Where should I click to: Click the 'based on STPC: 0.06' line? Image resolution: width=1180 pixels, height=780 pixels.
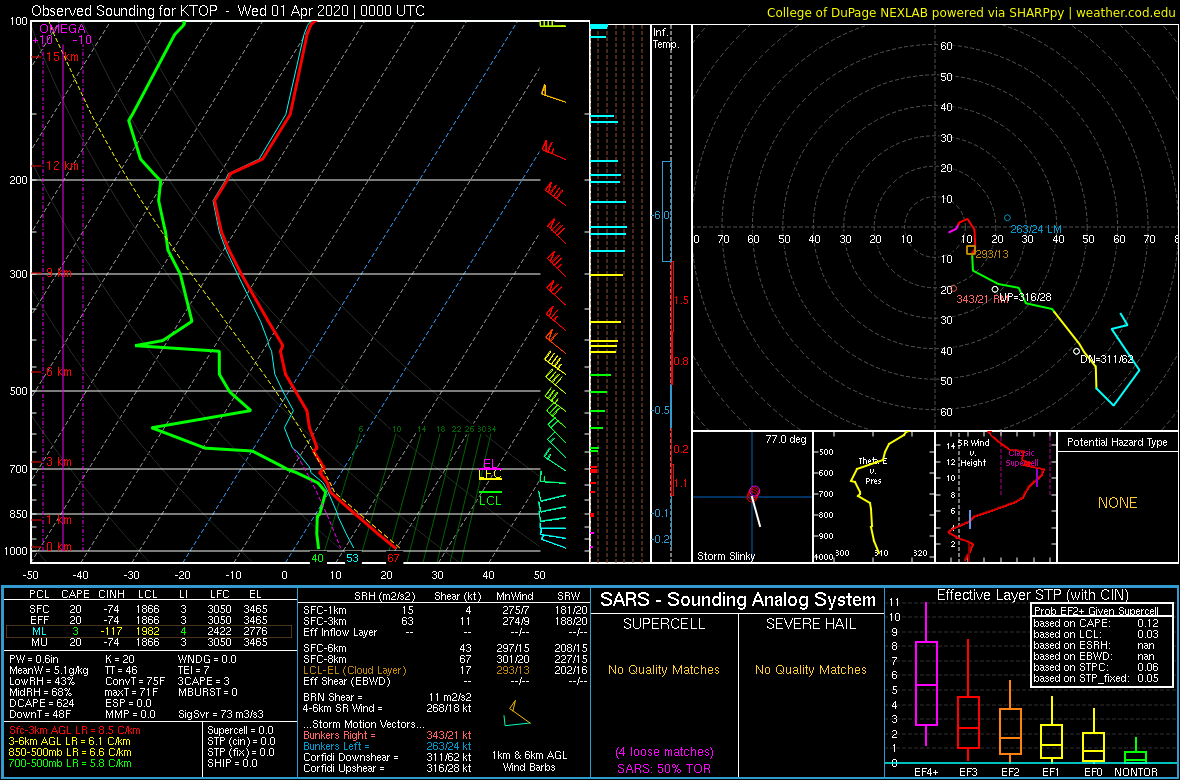click(1098, 668)
